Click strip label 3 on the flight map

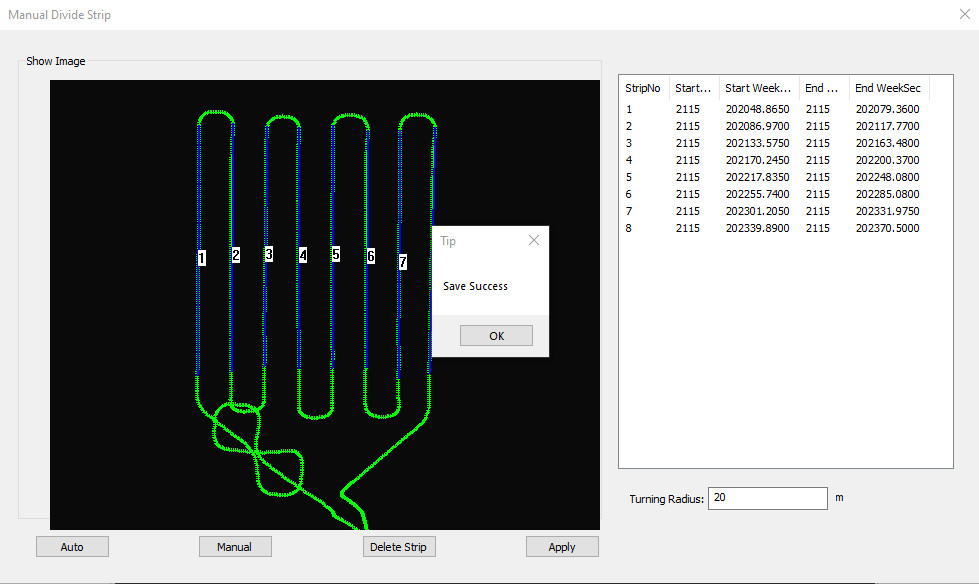(x=269, y=255)
